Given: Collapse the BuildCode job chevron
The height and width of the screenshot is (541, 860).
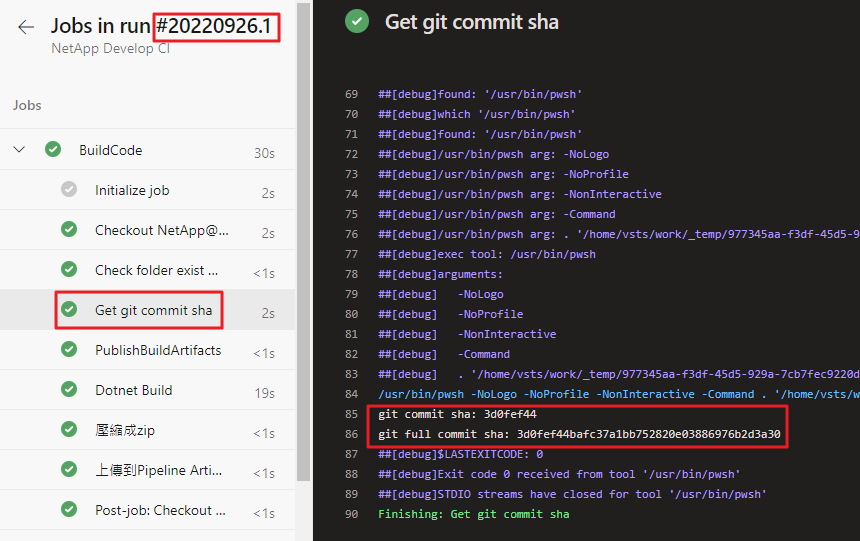Looking at the screenshot, I should click(19, 149).
